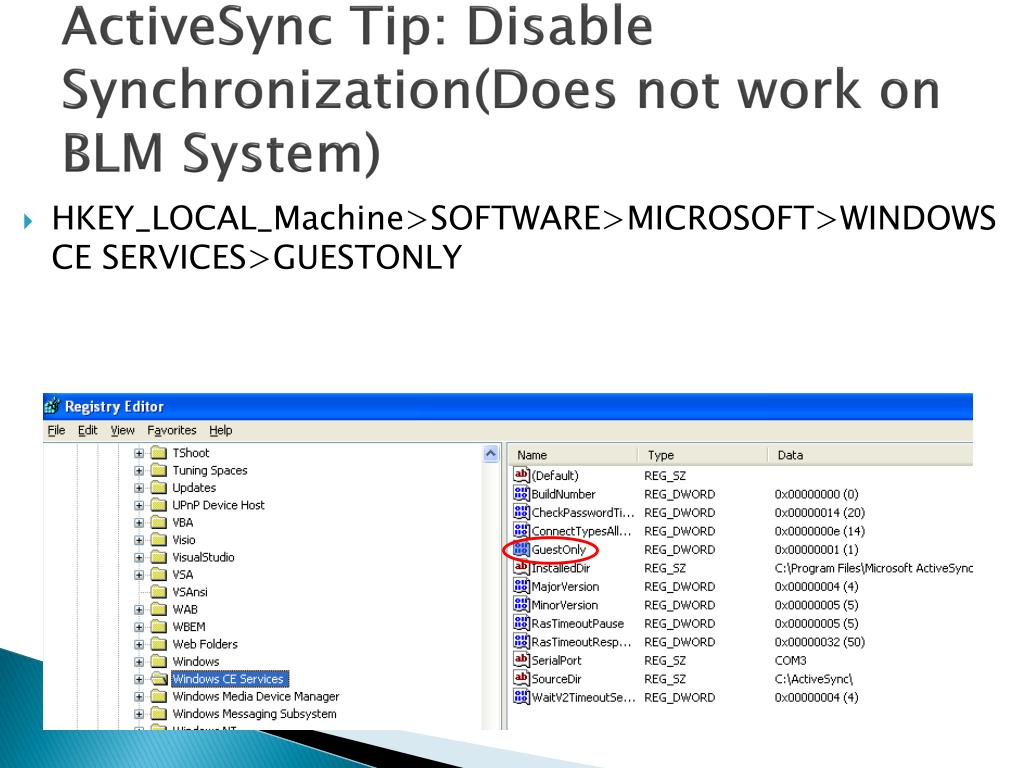Select the GuestOnly value name
The width and height of the screenshot is (1024, 768).
pyautogui.click(x=558, y=550)
